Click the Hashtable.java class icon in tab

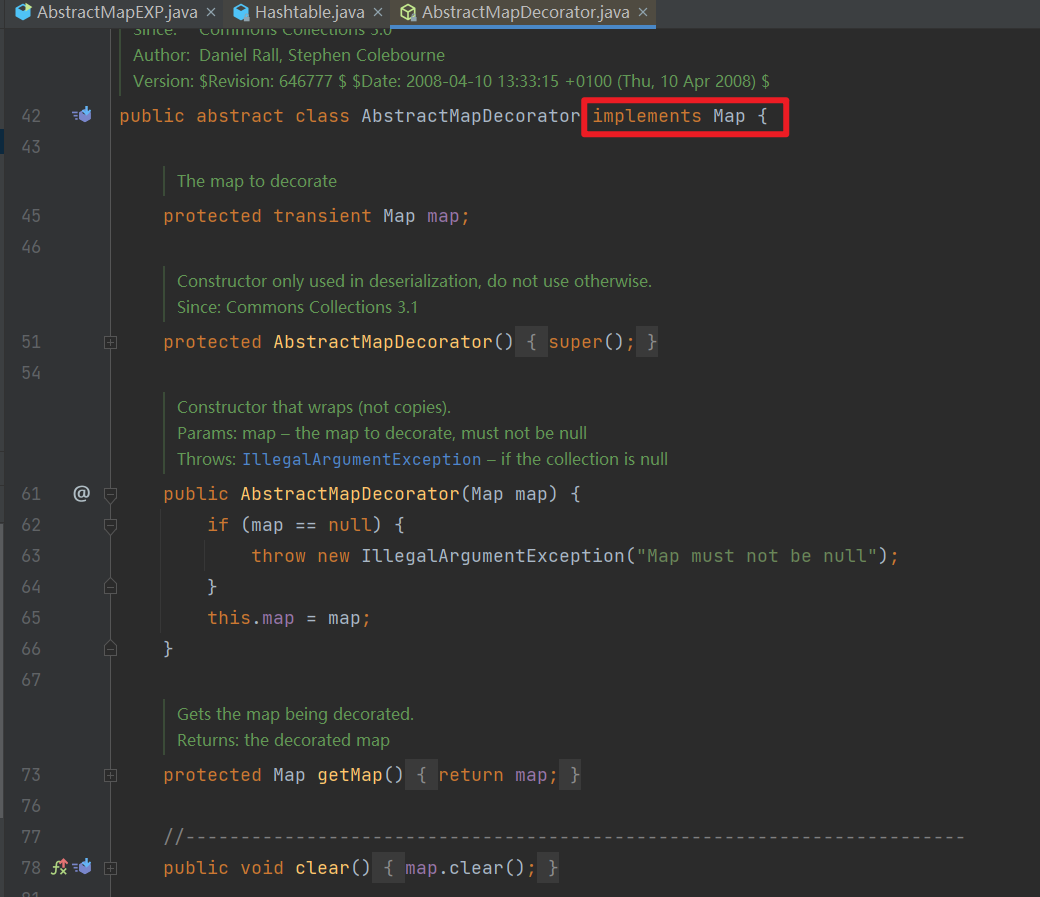click(239, 14)
